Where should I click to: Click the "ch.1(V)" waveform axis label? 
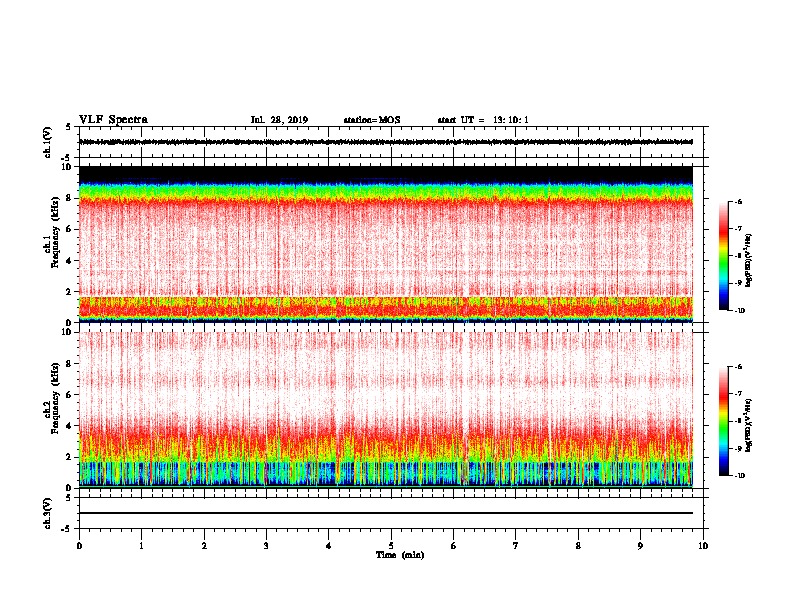(x=47, y=142)
